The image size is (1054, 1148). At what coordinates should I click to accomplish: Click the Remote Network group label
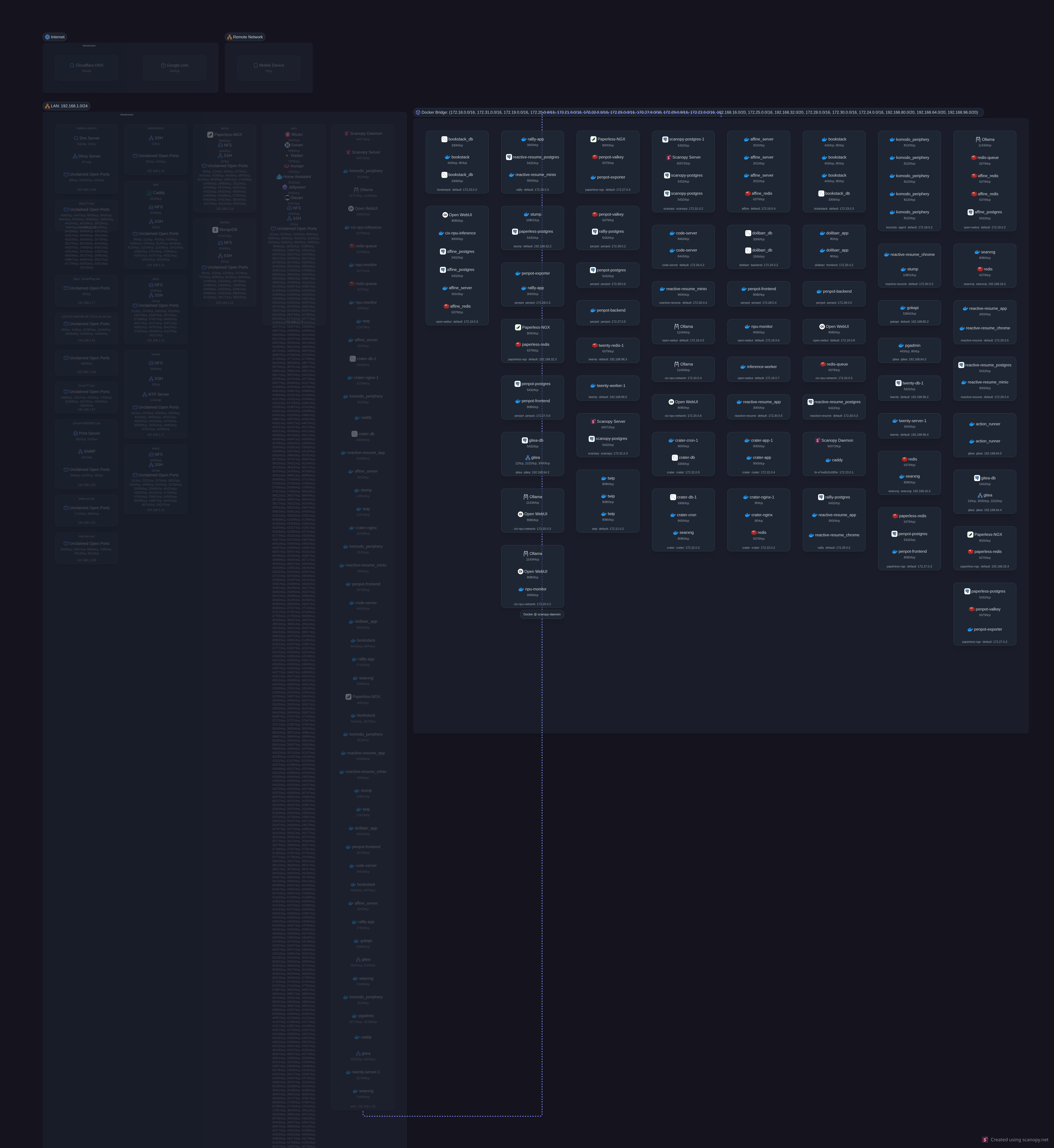245,37
